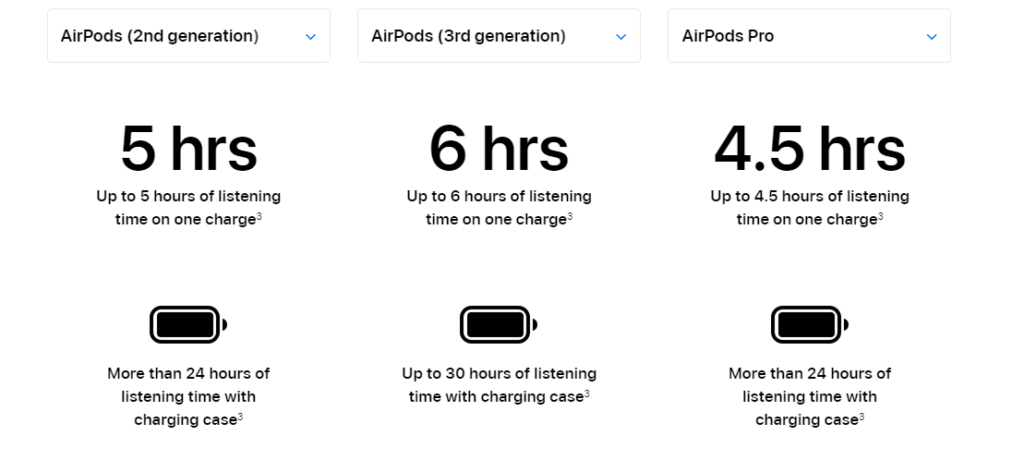Screen dimensions: 1024x472
Task: Open the AirPods (2nd generation) model dropdown
Action: click(189, 36)
